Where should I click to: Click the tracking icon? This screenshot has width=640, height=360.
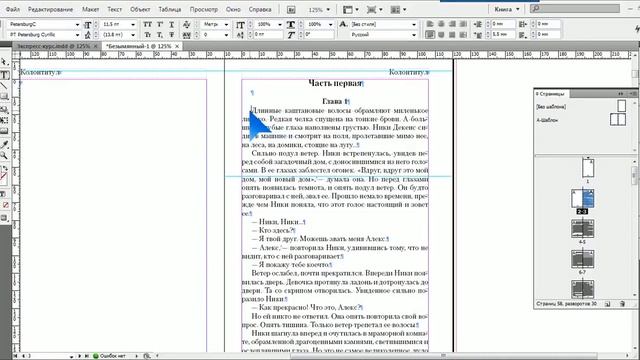point(187,35)
